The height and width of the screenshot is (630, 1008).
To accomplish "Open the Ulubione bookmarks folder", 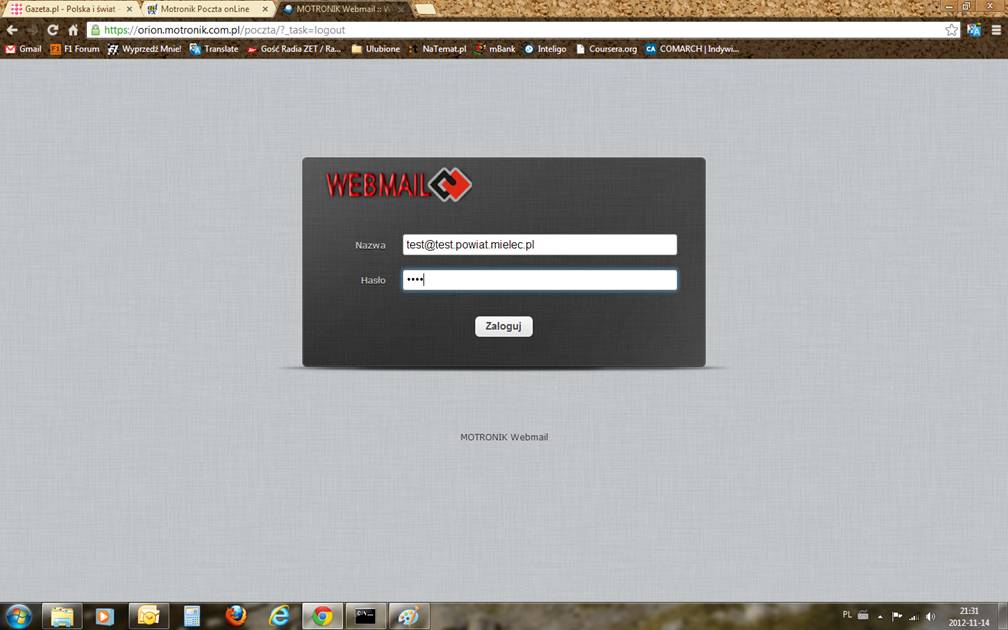I will pos(376,48).
